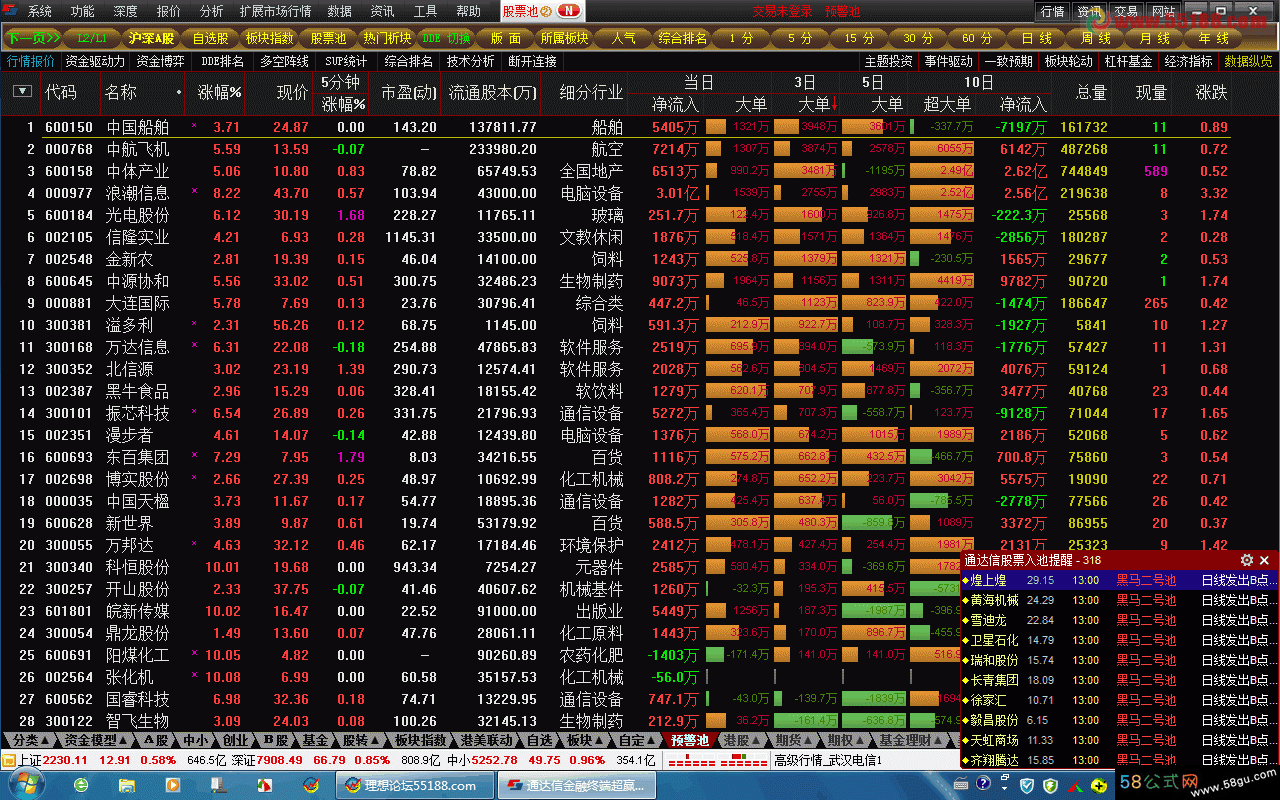Close the 通达信股票入池提醒 popup
The image size is (1280, 800).
coord(1265,560)
